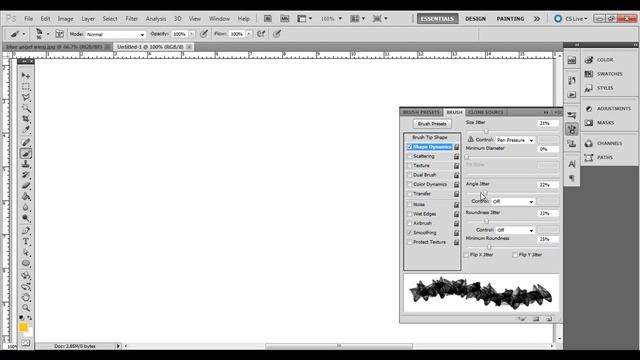Viewport: 640px width, 360px height.
Task: Select the Hand tool
Action: click(26, 297)
